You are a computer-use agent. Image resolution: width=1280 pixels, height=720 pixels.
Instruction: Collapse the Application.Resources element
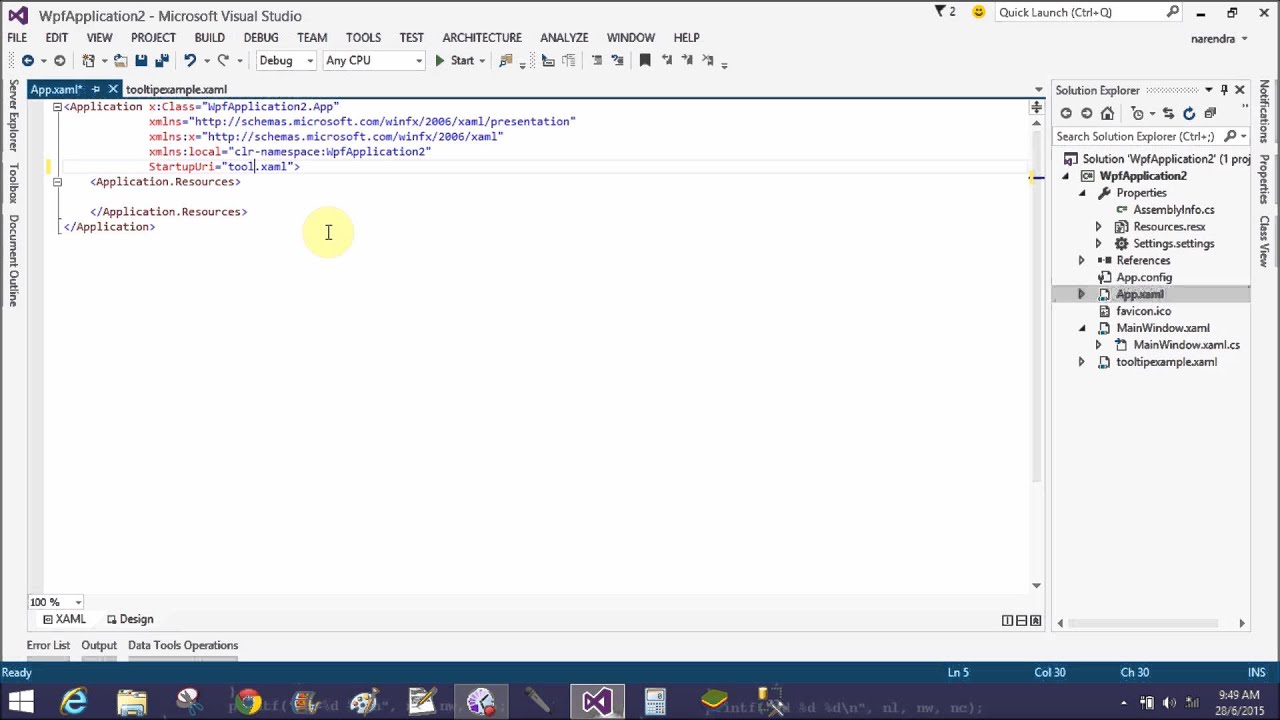[57, 182]
